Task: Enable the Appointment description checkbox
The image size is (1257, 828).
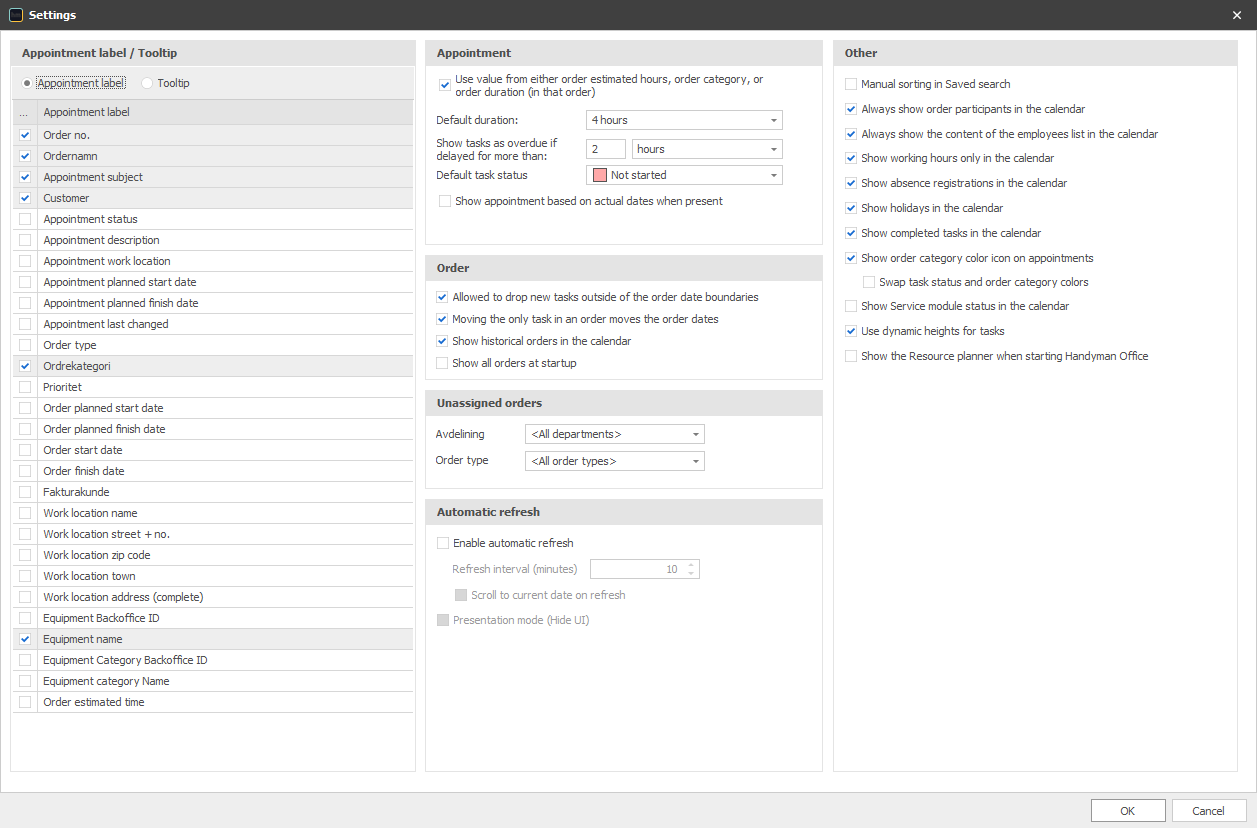Action: pos(25,240)
